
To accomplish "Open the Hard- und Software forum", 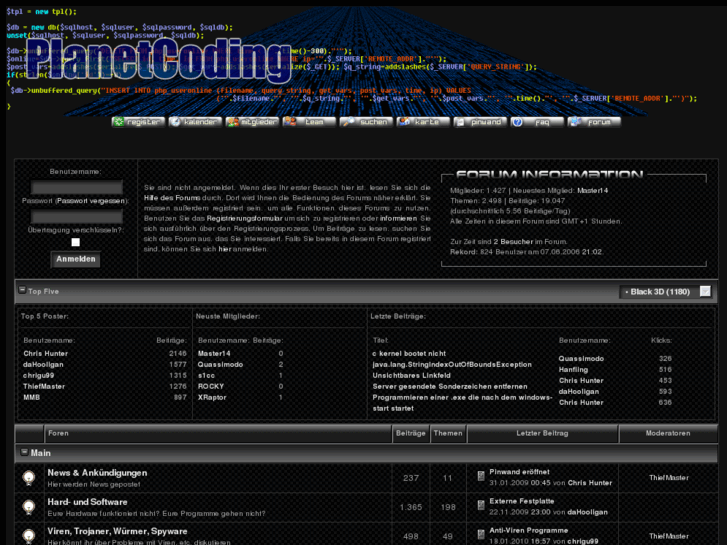I will coord(87,502).
